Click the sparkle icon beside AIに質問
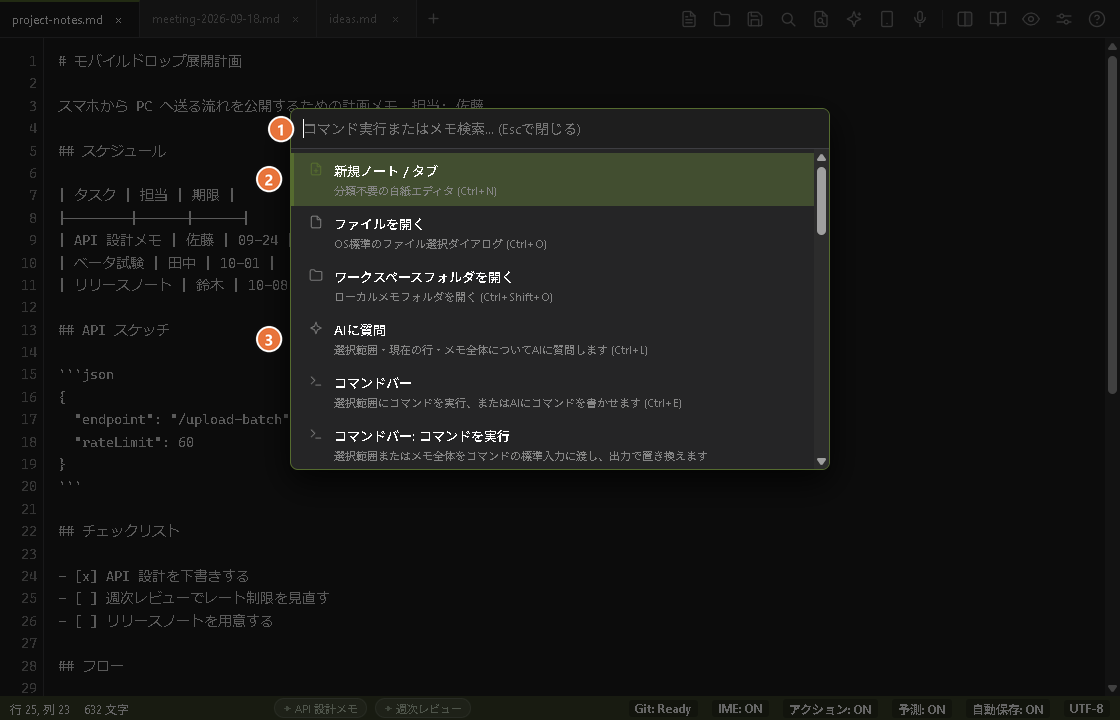The height and width of the screenshot is (720, 1120). coord(316,328)
